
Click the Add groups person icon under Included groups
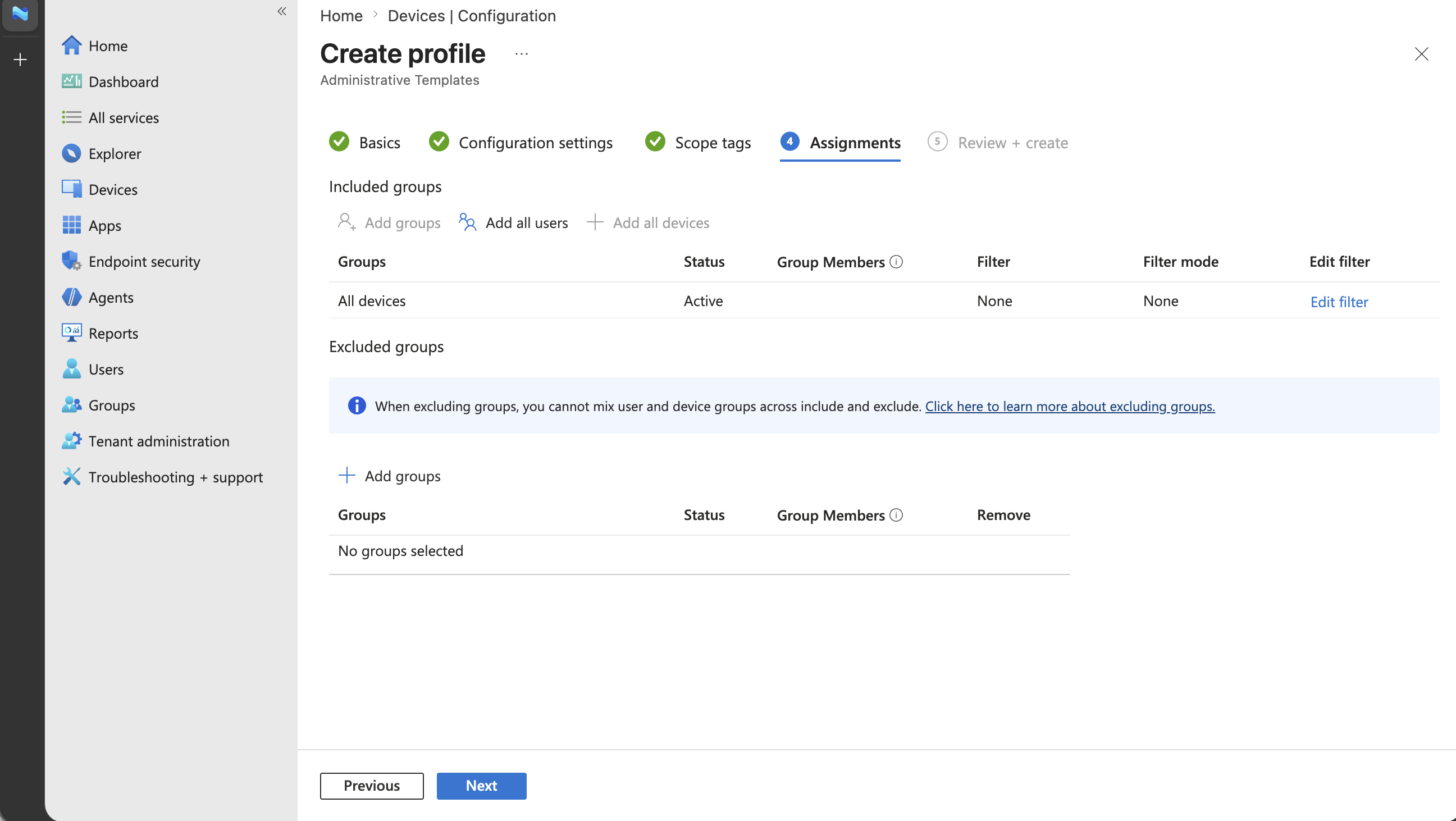(346, 222)
